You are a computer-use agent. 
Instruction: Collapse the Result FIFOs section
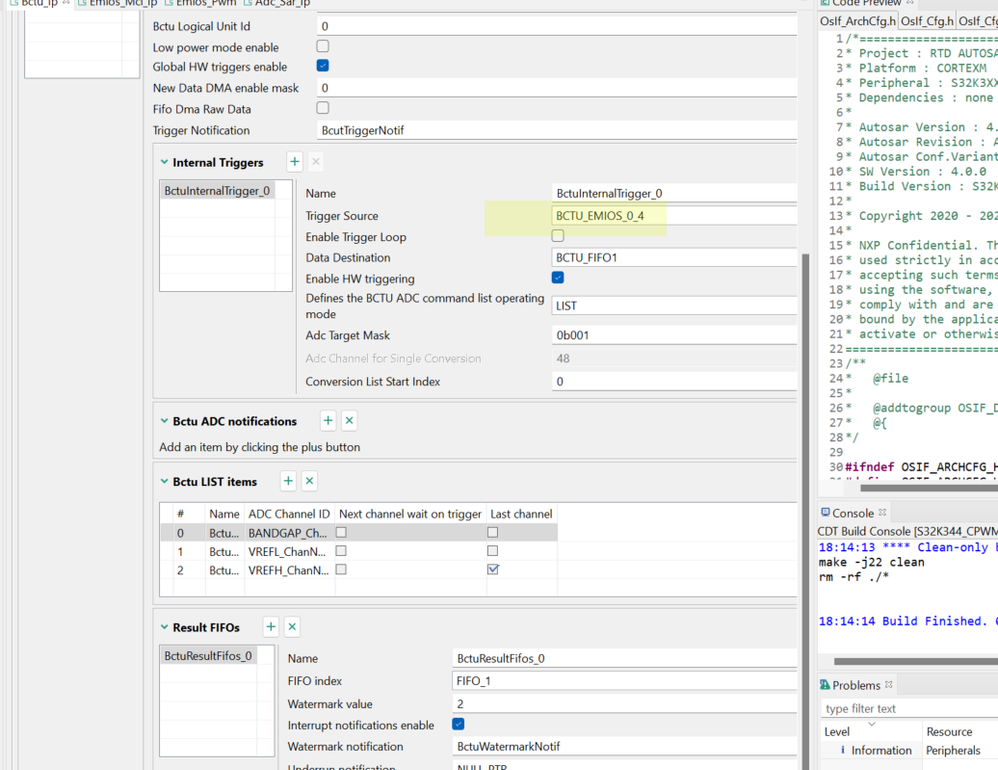click(x=164, y=627)
